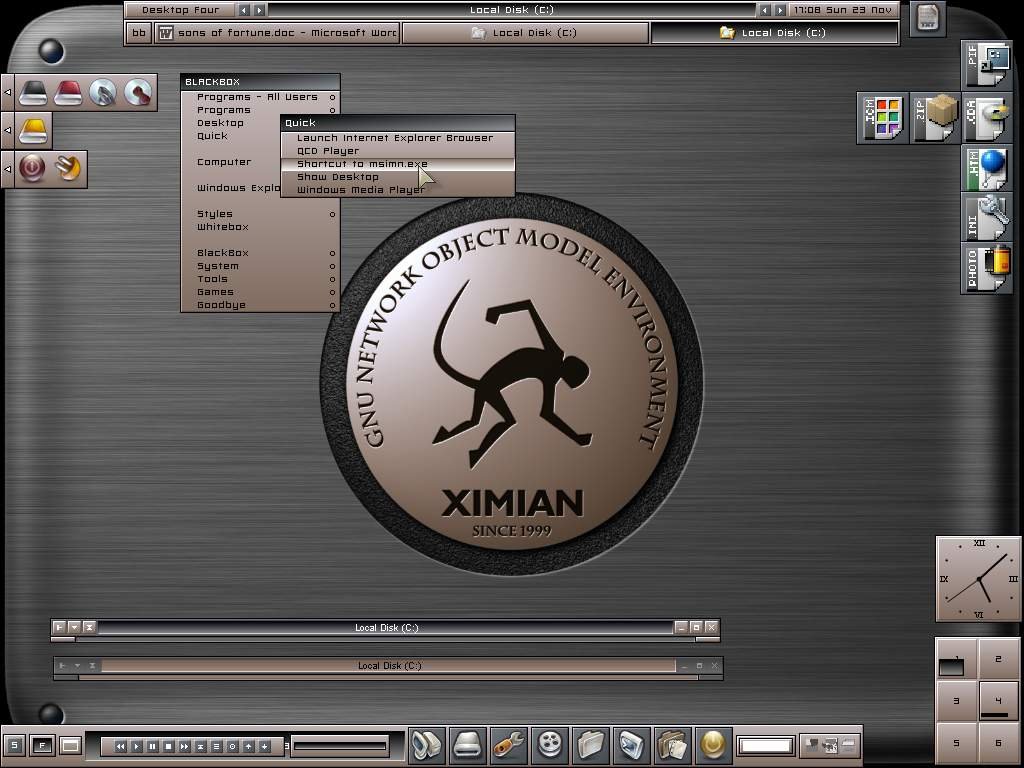1024x768 pixels.
Task: Select the inactive Local Disk (C:) taskbar button
Action: click(x=525, y=33)
